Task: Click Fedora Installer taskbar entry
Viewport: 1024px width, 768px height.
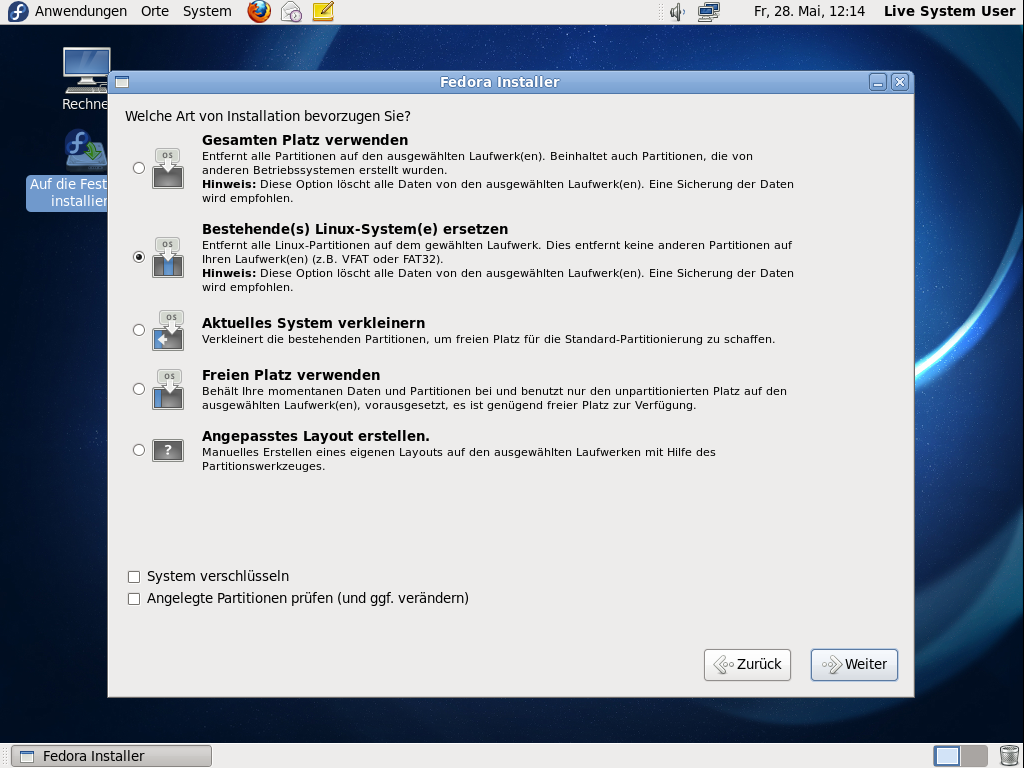Action: pyautogui.click(x=112, y=756)
